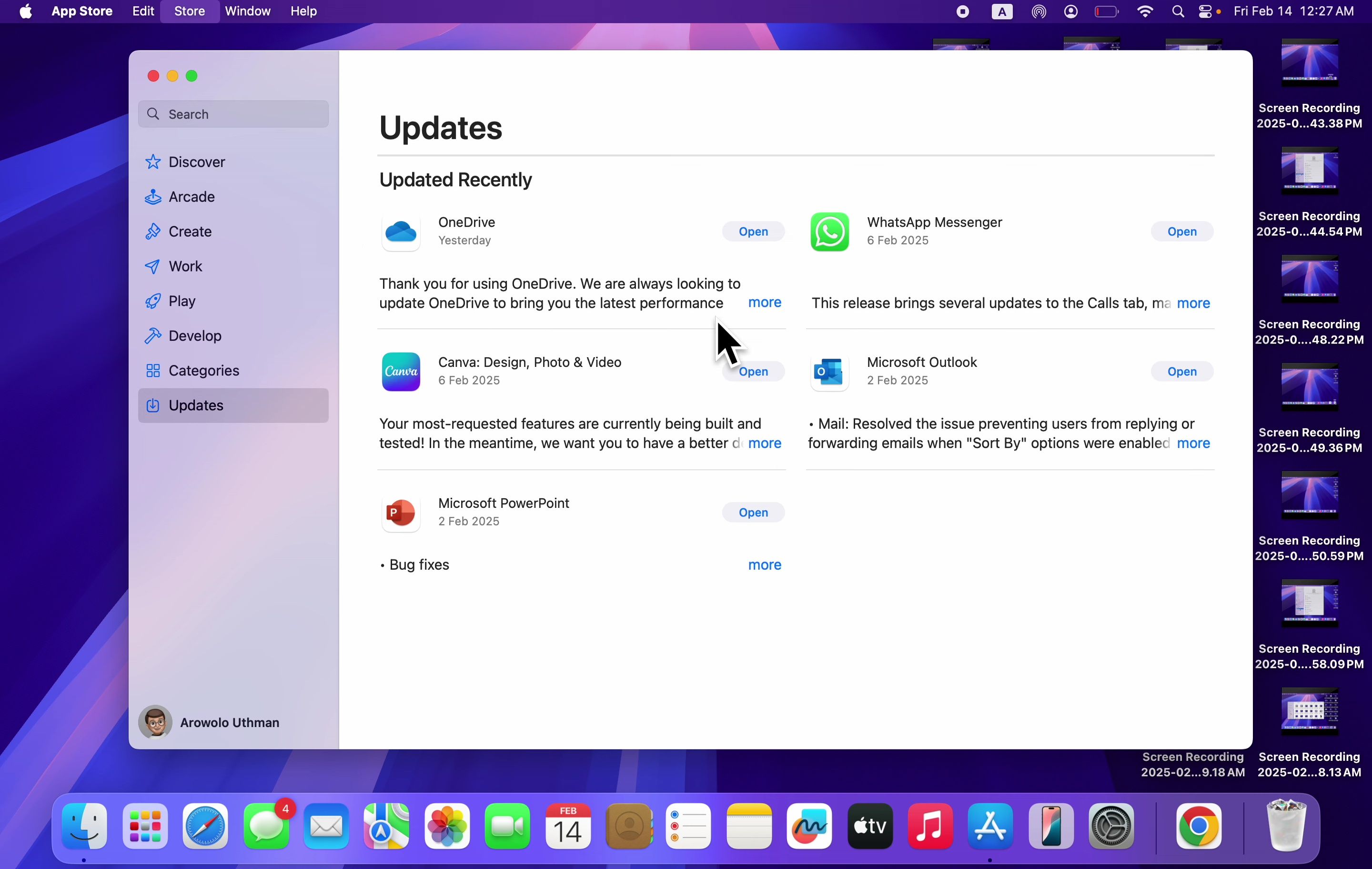Select Screen Recording 58.09 PM desktop file
This screenshot has width=1372, height=869.
[x=1309, y=625]
